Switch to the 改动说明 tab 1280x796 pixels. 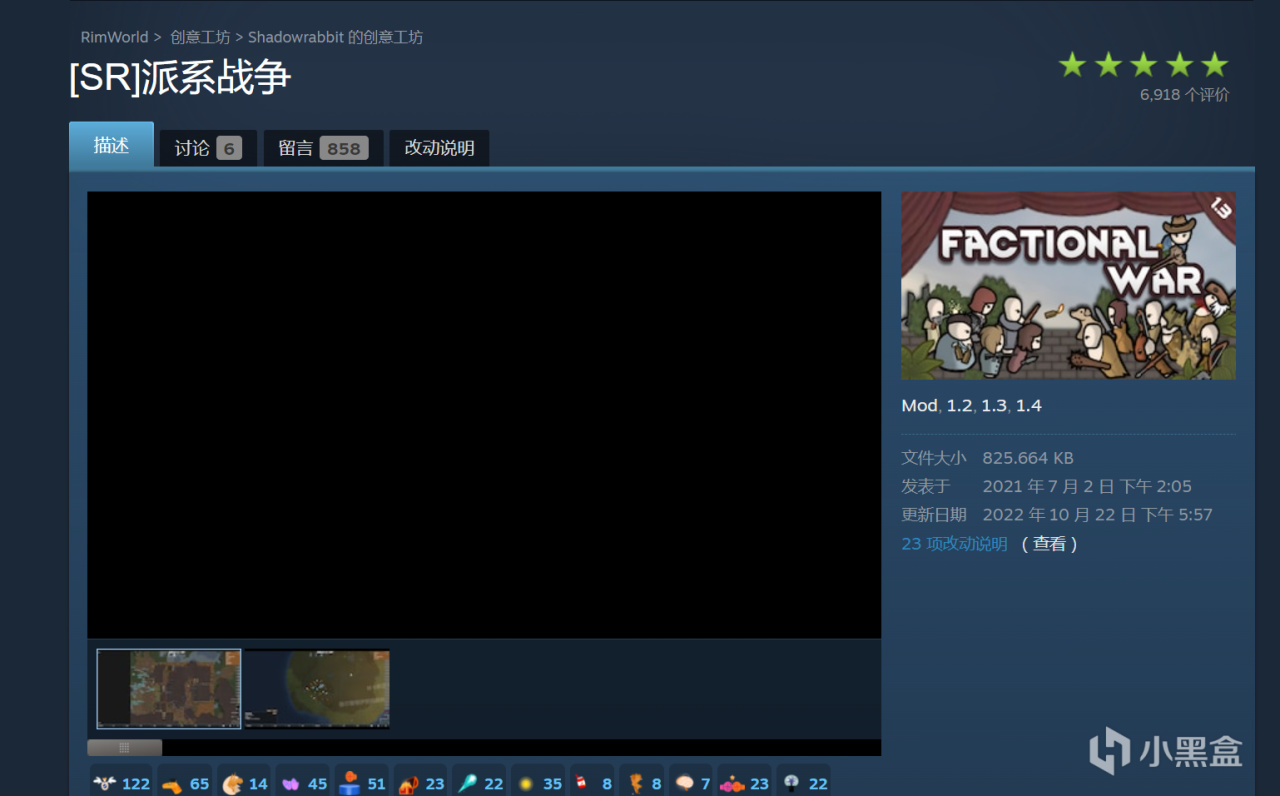[x=439, y=148]
